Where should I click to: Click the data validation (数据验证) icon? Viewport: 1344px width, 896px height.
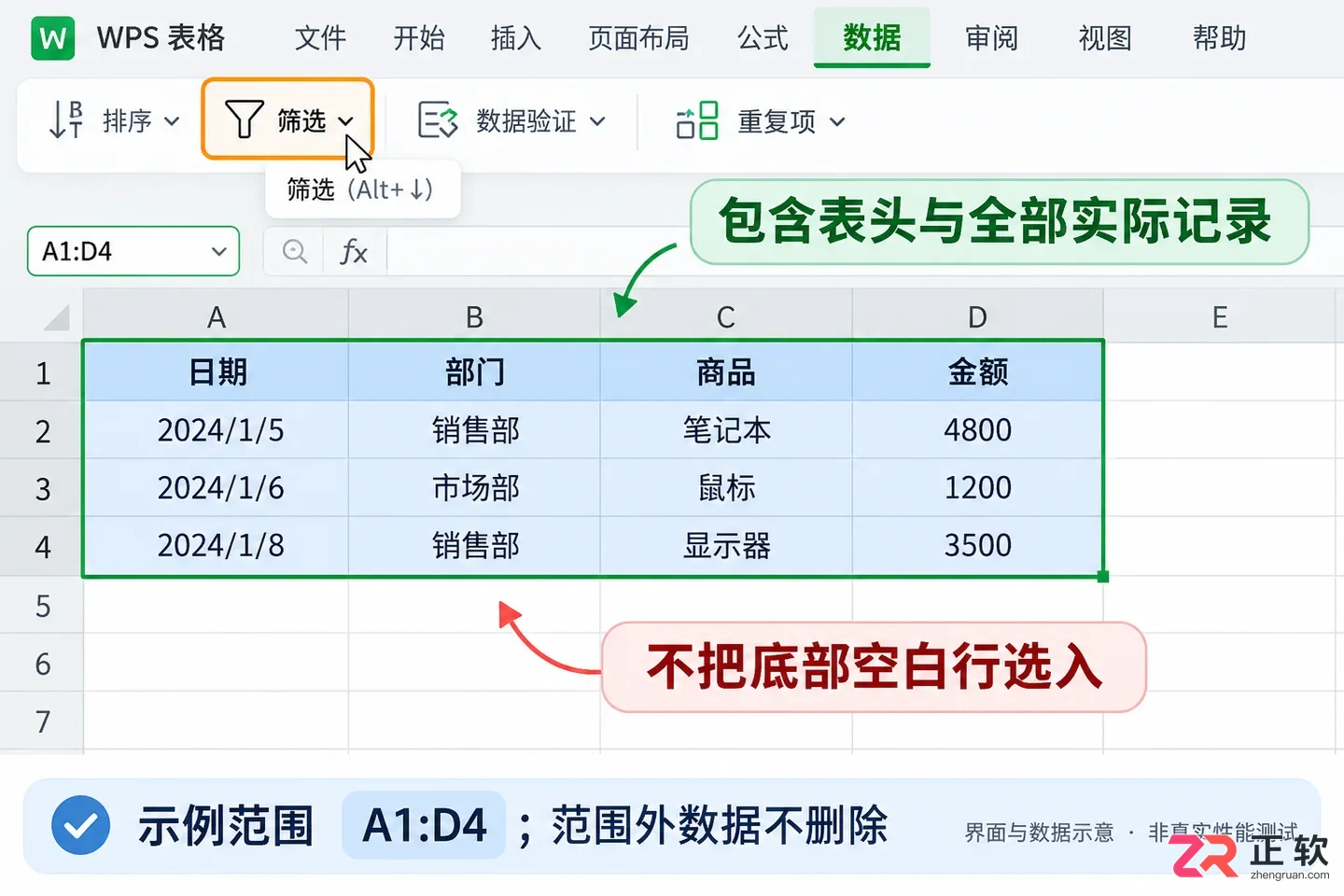coord(438,120)
